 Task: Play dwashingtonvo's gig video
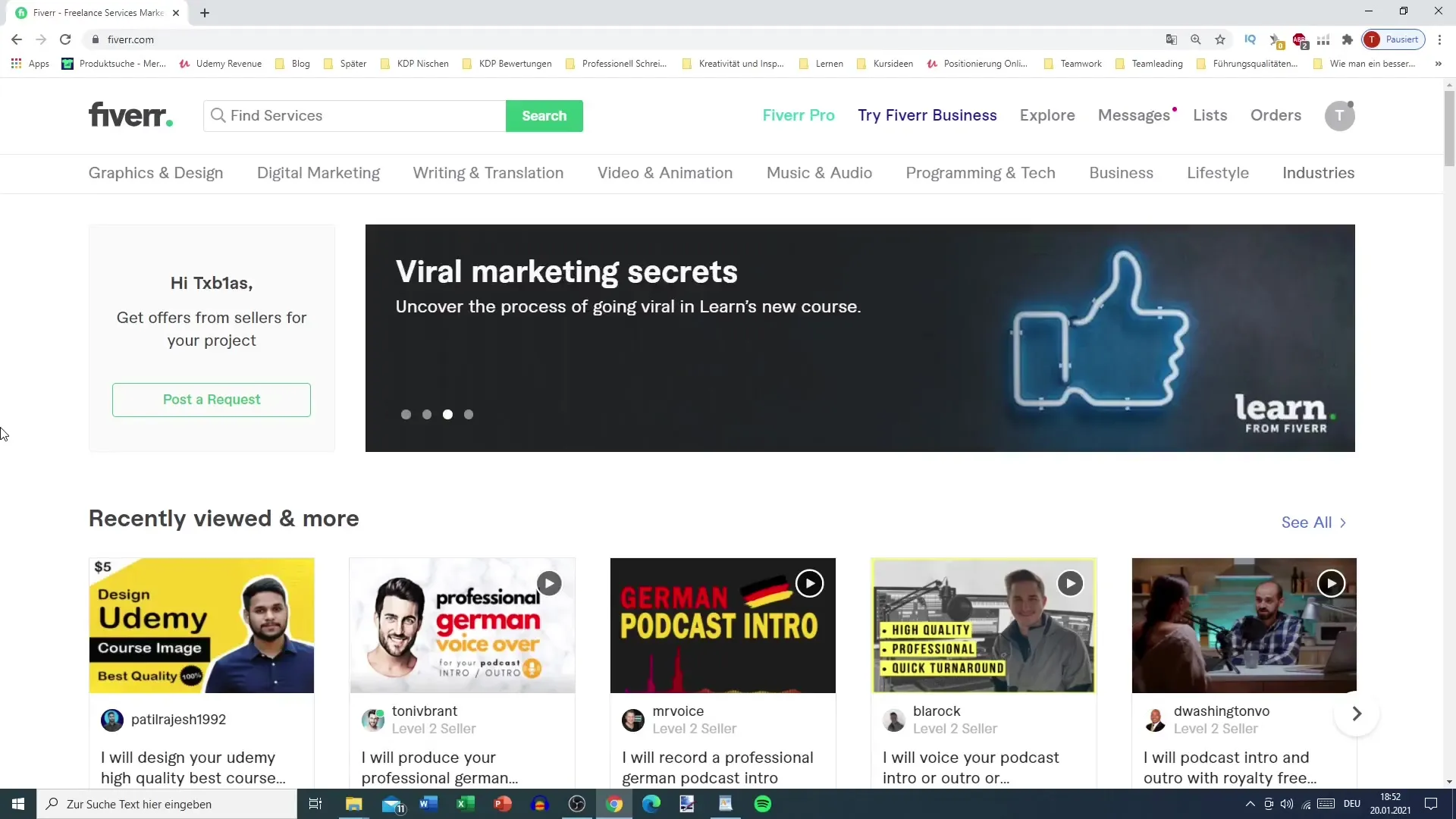tap(1331, 583)
